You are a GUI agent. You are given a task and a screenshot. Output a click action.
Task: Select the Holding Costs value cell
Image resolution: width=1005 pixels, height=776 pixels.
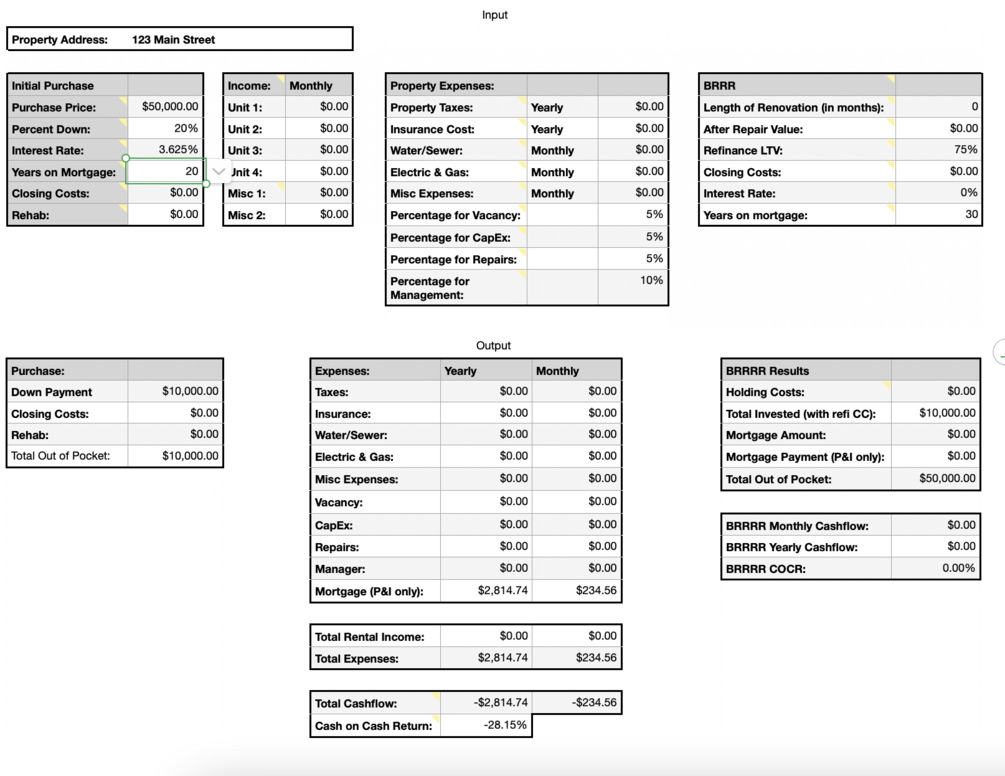[936, 392]
